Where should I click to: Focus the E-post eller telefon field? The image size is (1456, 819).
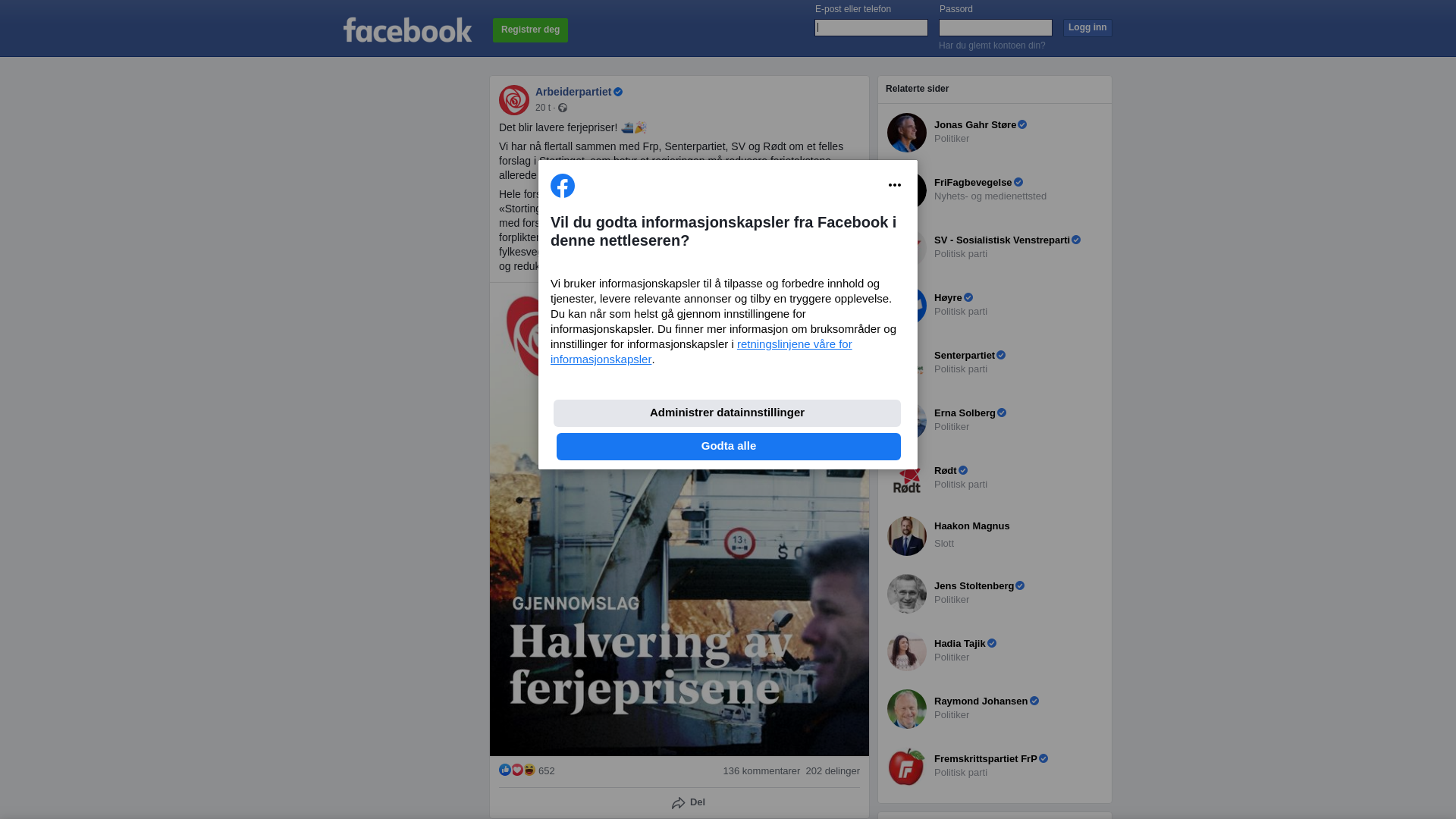tap(871, 28)
